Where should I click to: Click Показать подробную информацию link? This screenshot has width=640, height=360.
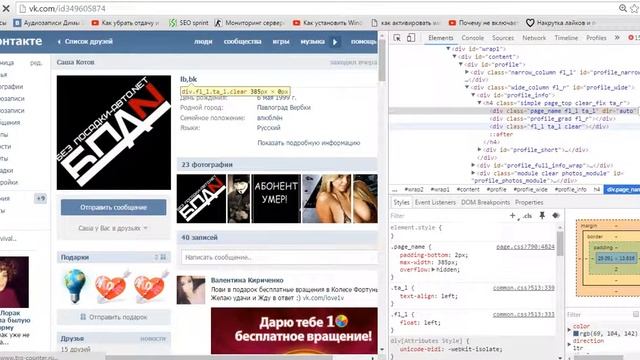[309, 143]
